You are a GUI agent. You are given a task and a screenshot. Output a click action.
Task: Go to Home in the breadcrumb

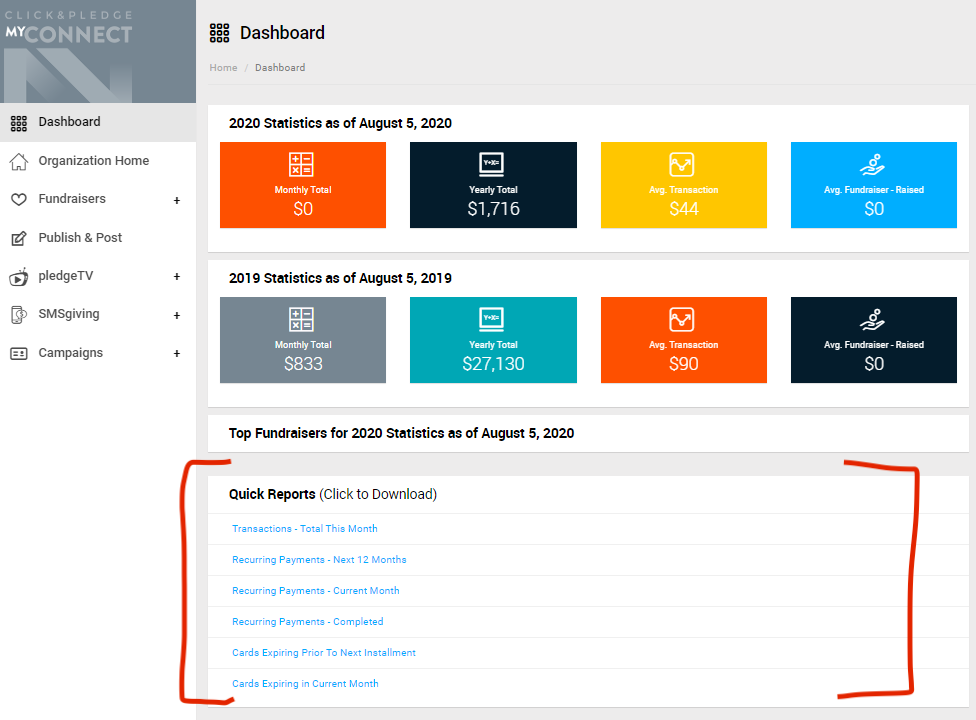(223, 68)
